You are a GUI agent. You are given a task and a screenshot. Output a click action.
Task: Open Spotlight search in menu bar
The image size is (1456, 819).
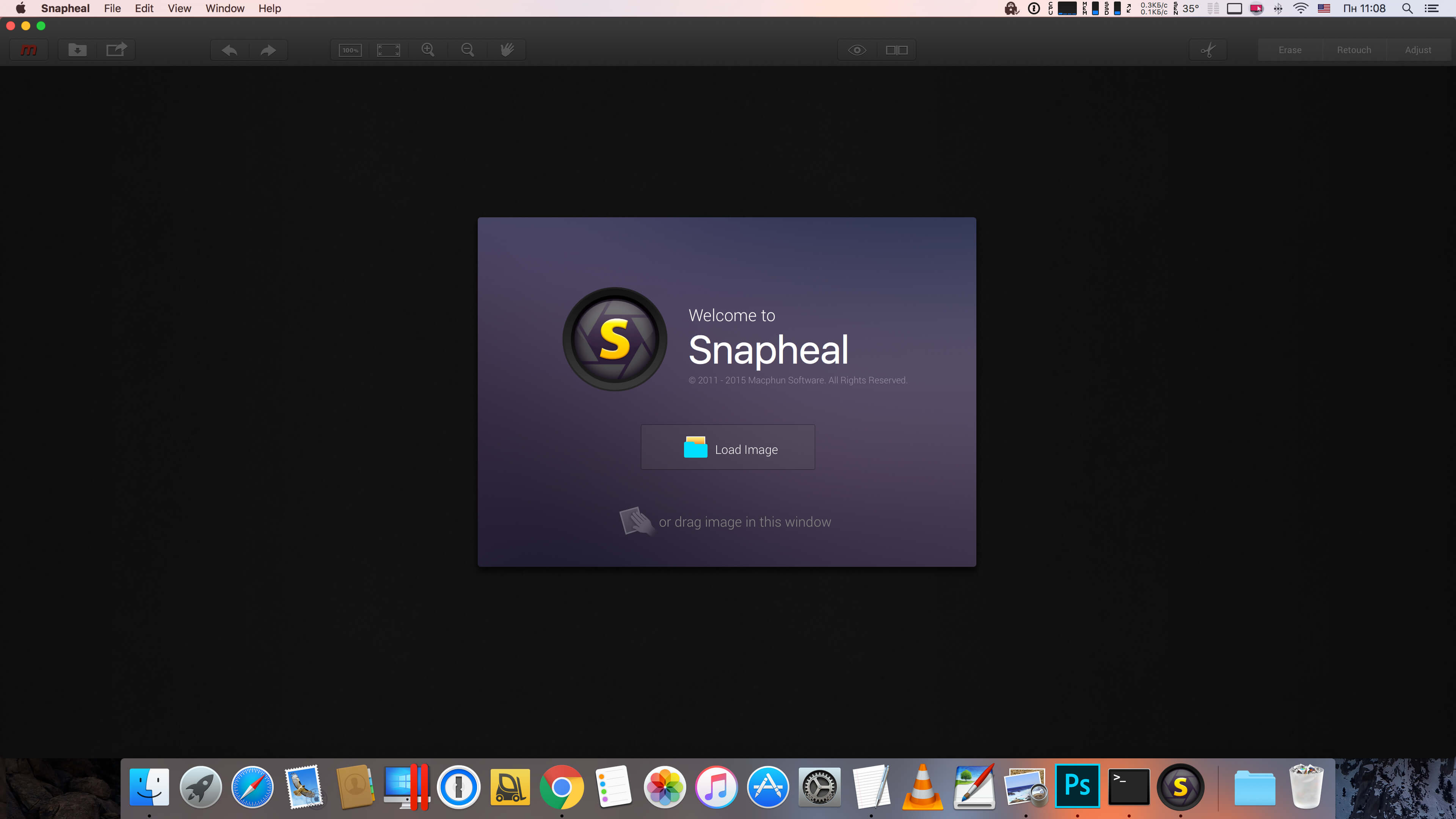[x=1407, y=8]
